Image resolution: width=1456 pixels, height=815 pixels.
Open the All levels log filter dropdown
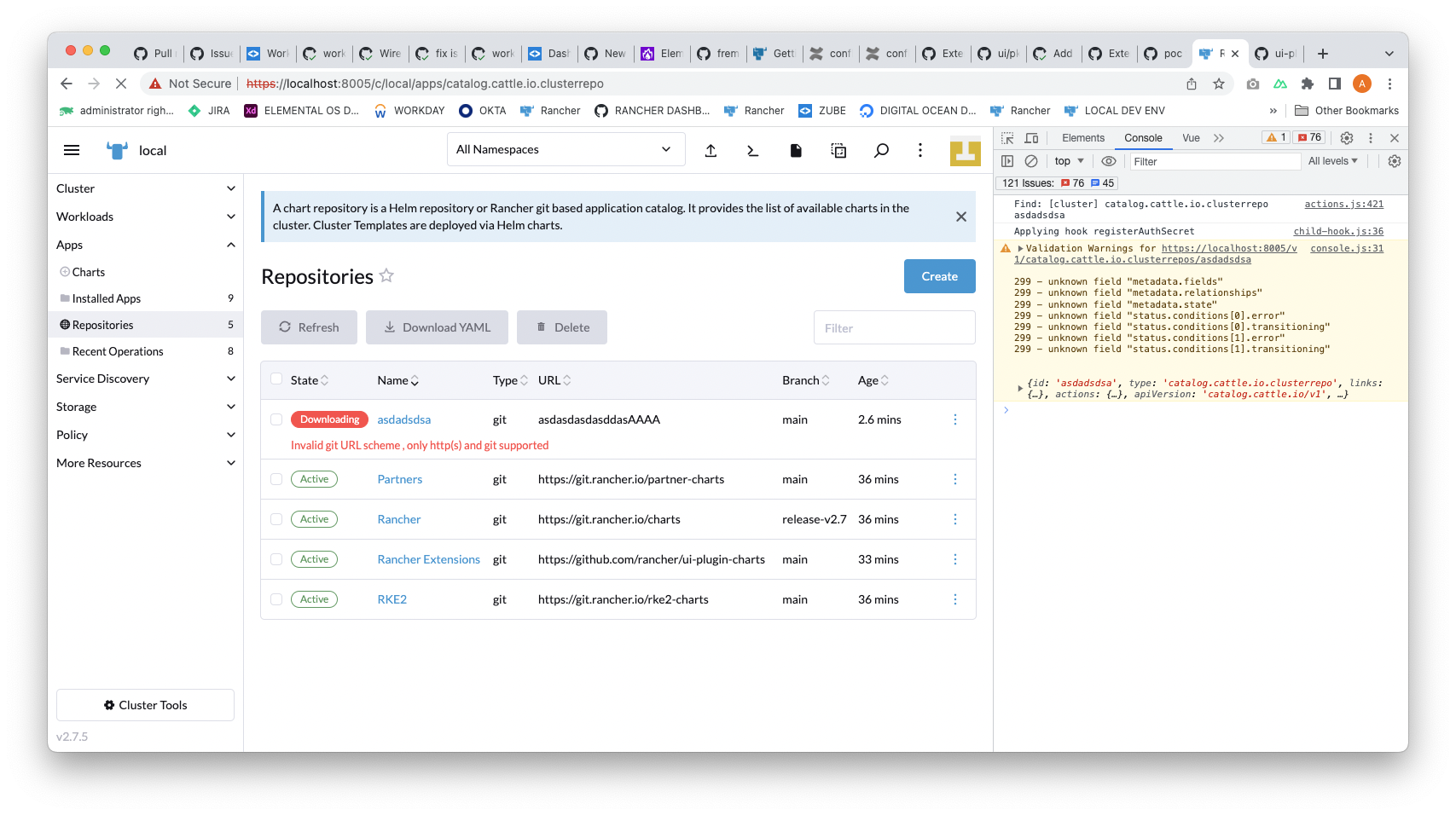1332,160
